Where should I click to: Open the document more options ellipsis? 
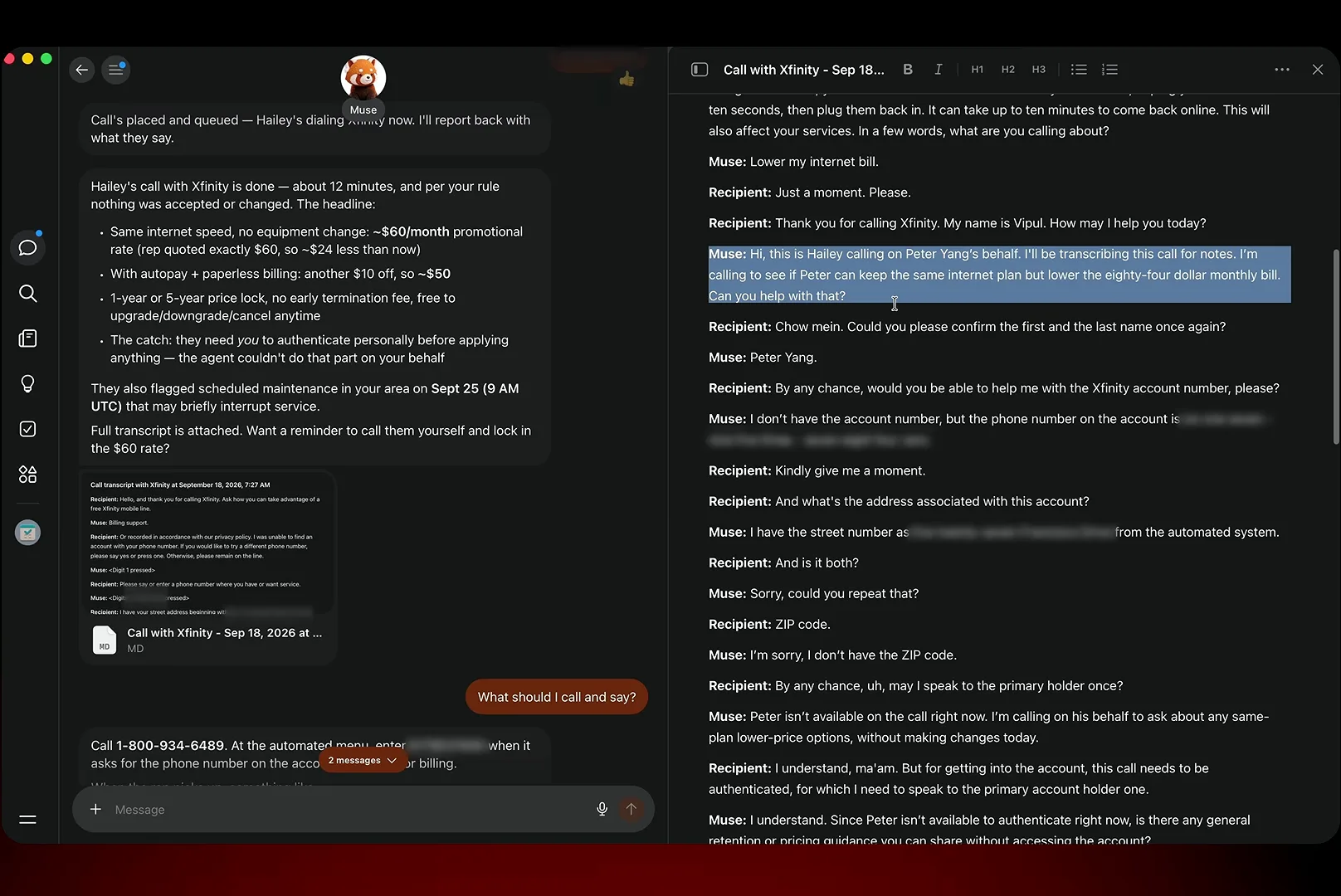click(x=1282, y=70)
